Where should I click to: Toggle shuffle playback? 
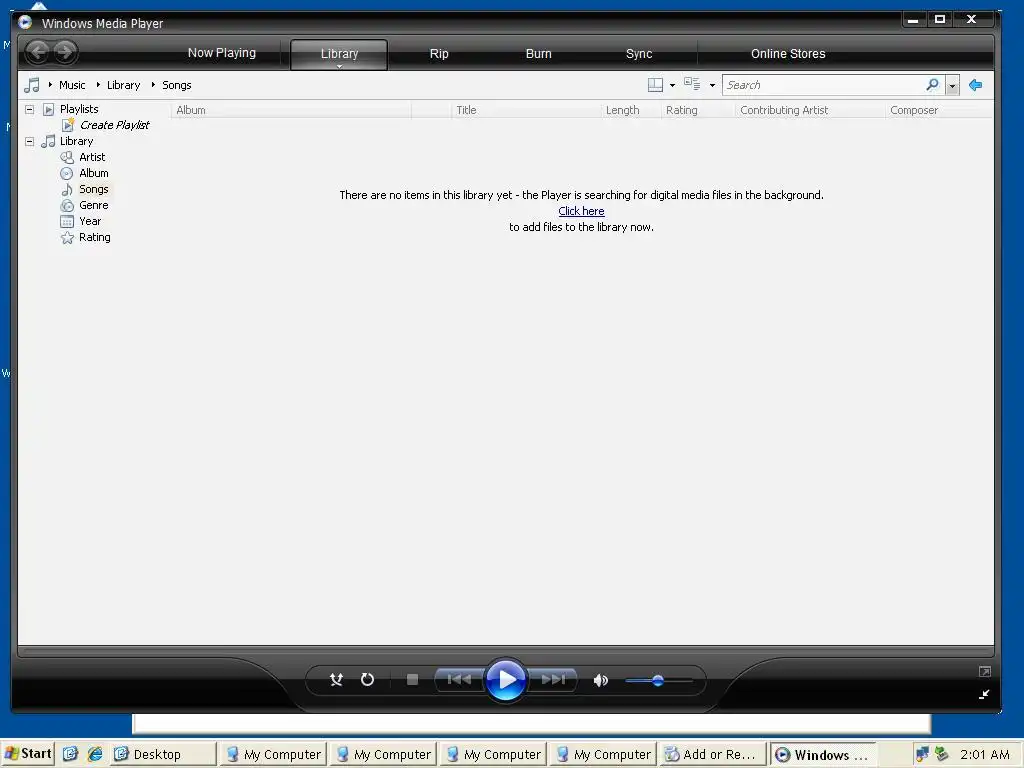click(x=336, y=680)
